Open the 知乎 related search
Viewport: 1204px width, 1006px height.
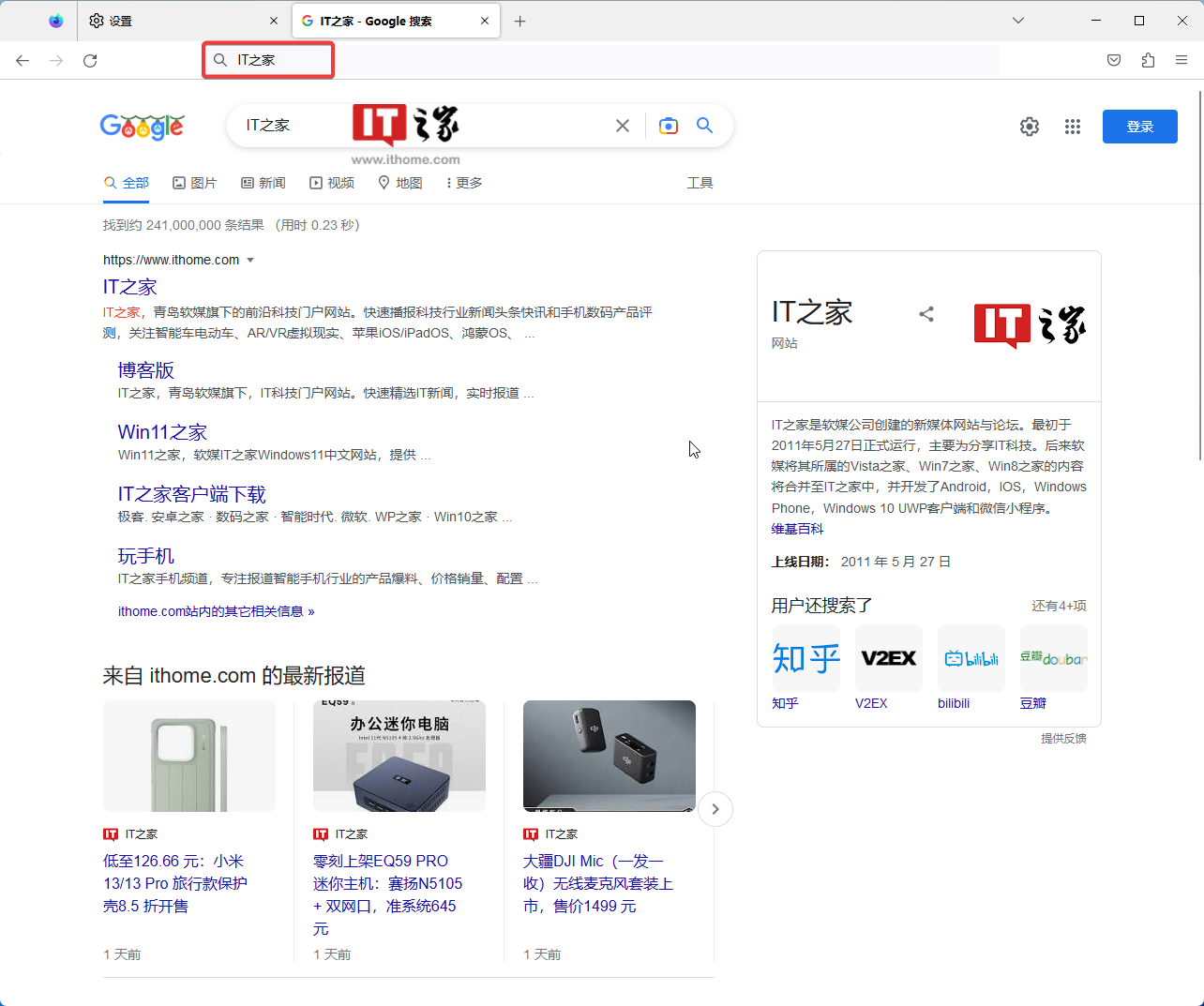[806, 668]
